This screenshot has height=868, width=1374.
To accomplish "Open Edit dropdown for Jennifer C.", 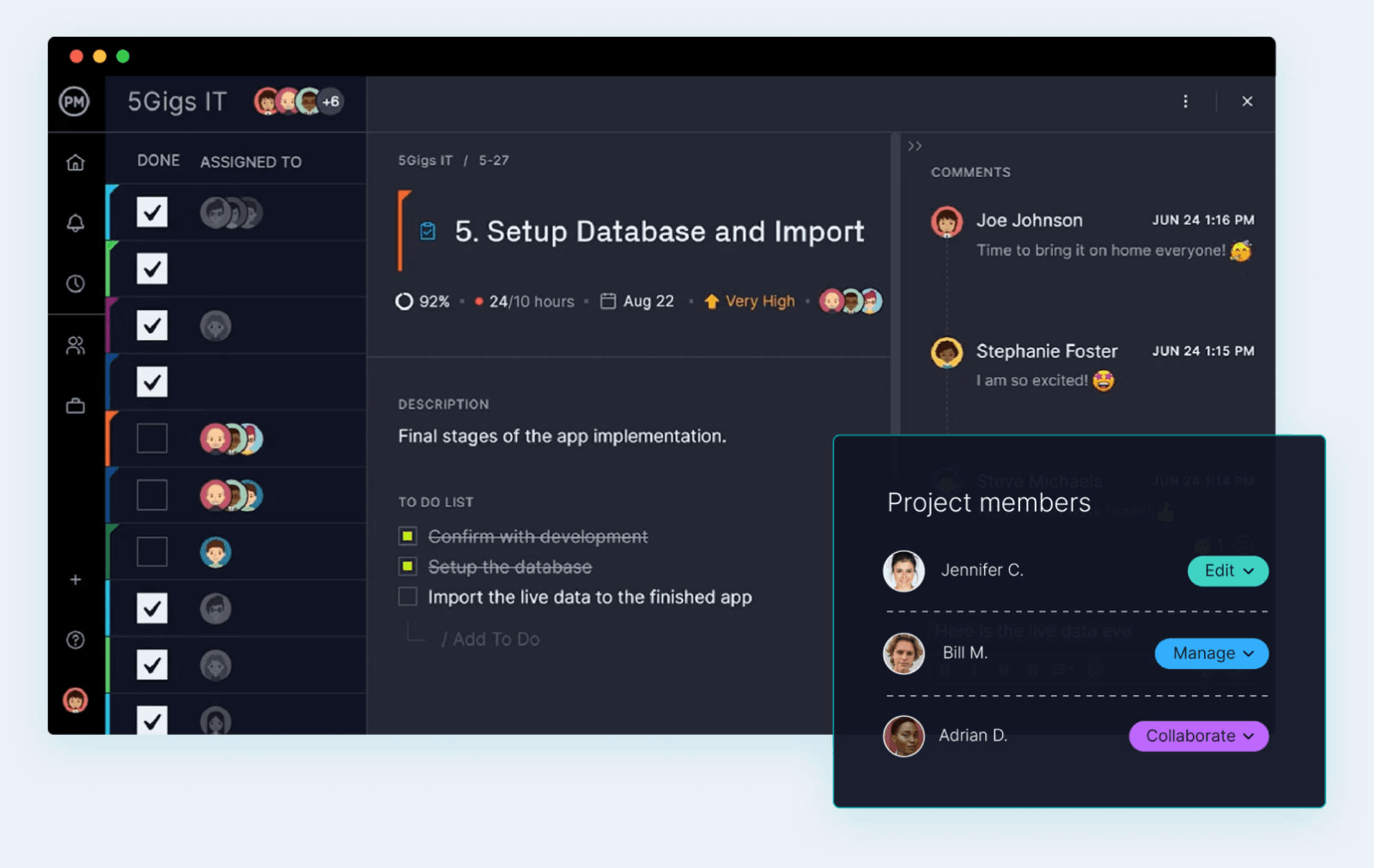I will tap(1227, 571).
